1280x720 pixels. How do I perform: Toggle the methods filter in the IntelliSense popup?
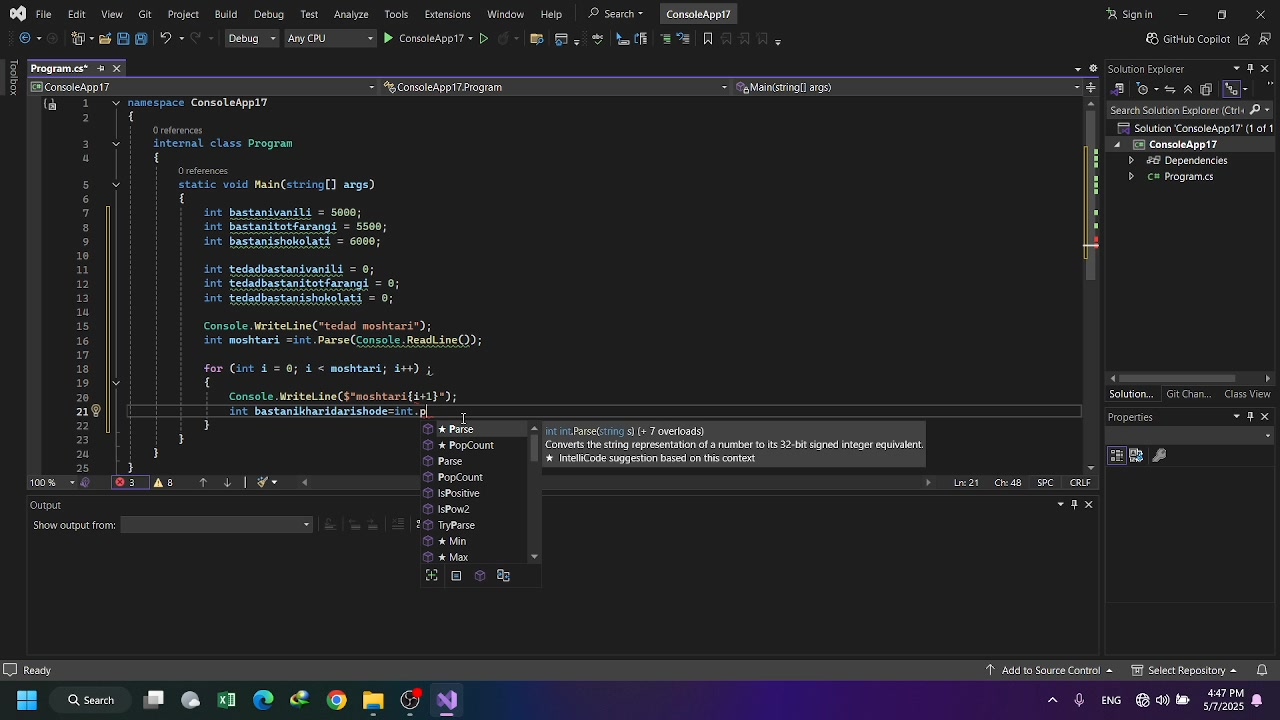(x=480, y=576)
